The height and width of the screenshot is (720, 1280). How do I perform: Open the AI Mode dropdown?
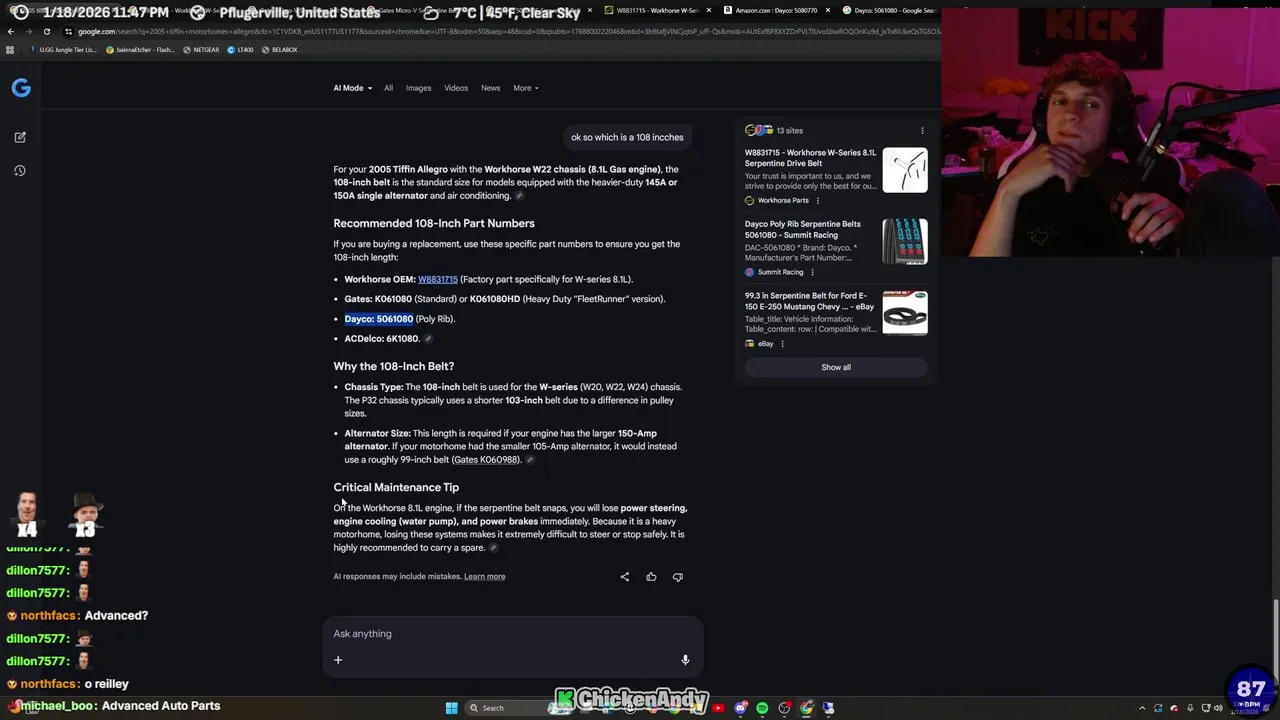(x=352, y=88)
